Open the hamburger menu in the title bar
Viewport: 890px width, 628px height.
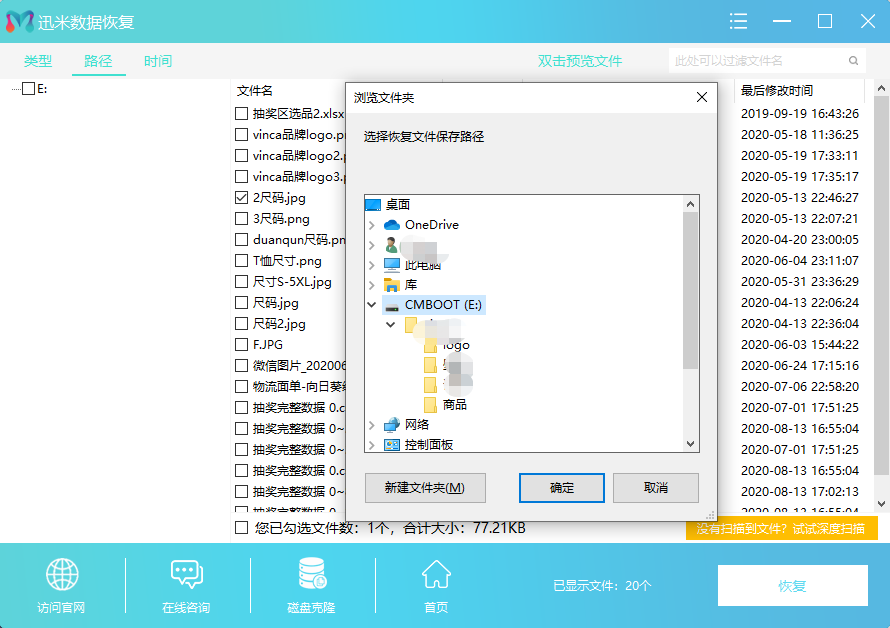pyautogui.click(x=738, y=21)
